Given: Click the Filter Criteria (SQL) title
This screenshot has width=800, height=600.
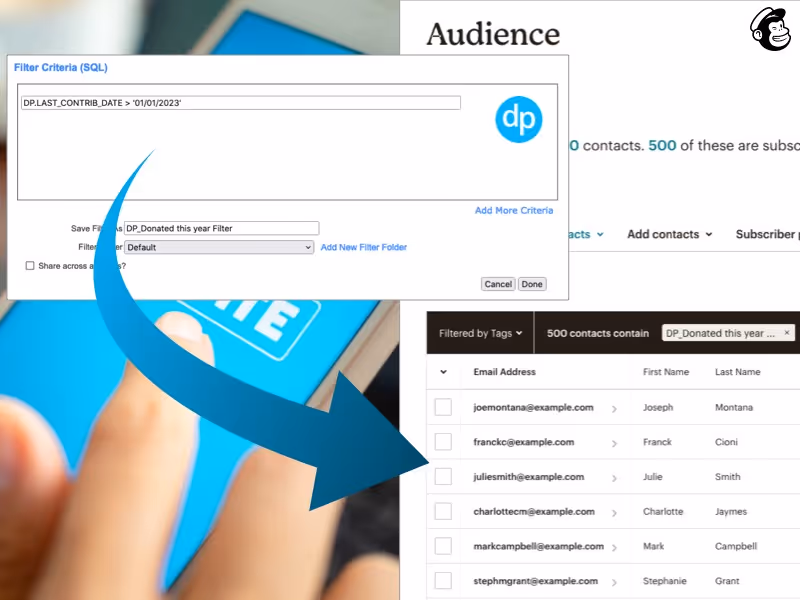Looking at the screenshot, I should coord(61,67).
